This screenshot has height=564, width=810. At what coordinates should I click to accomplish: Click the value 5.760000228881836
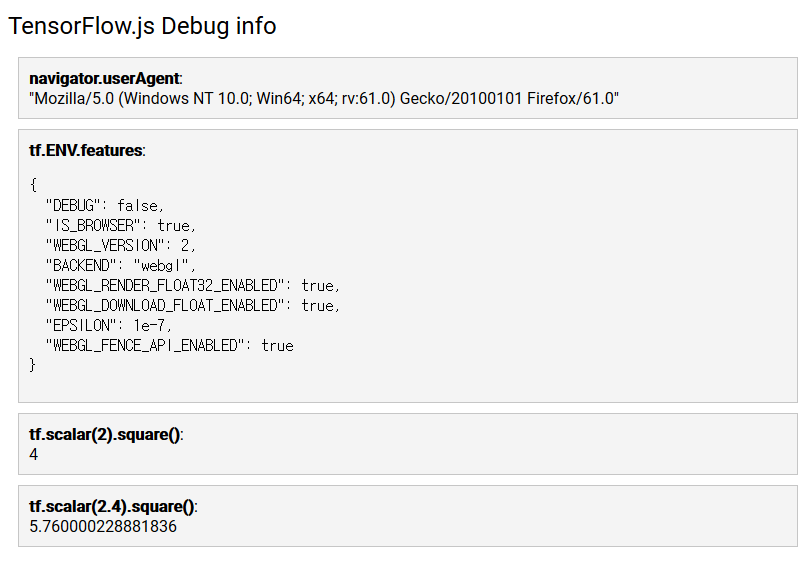click(x=103, y=526)
